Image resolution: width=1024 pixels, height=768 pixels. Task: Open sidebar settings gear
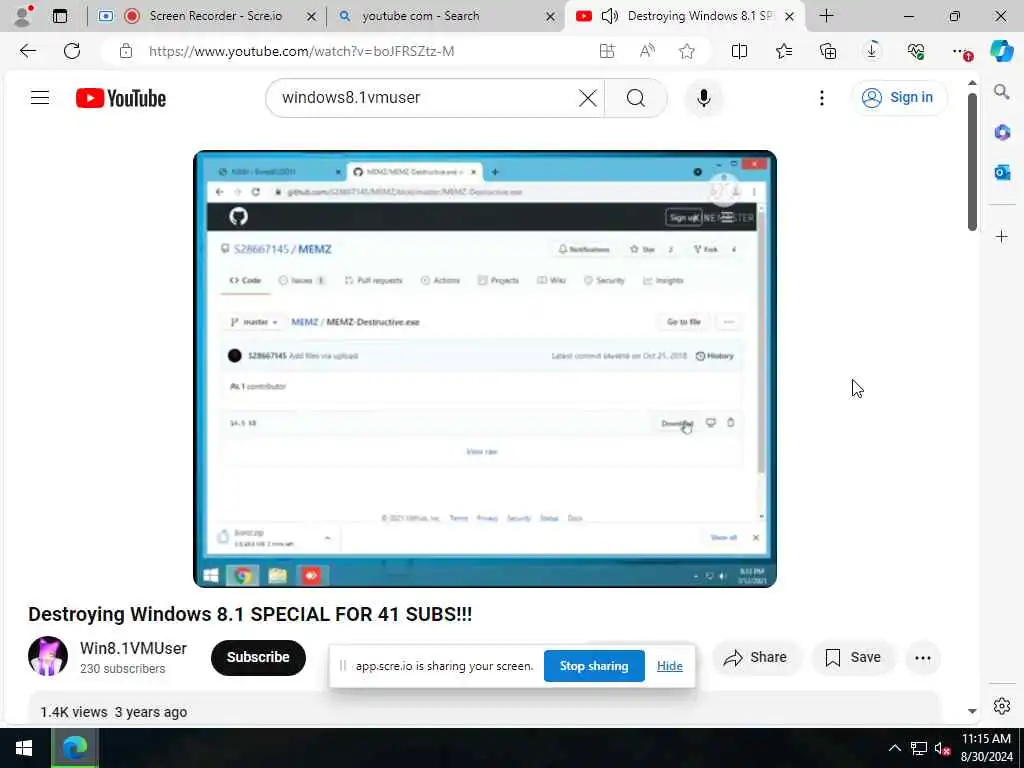[1002, 706]
